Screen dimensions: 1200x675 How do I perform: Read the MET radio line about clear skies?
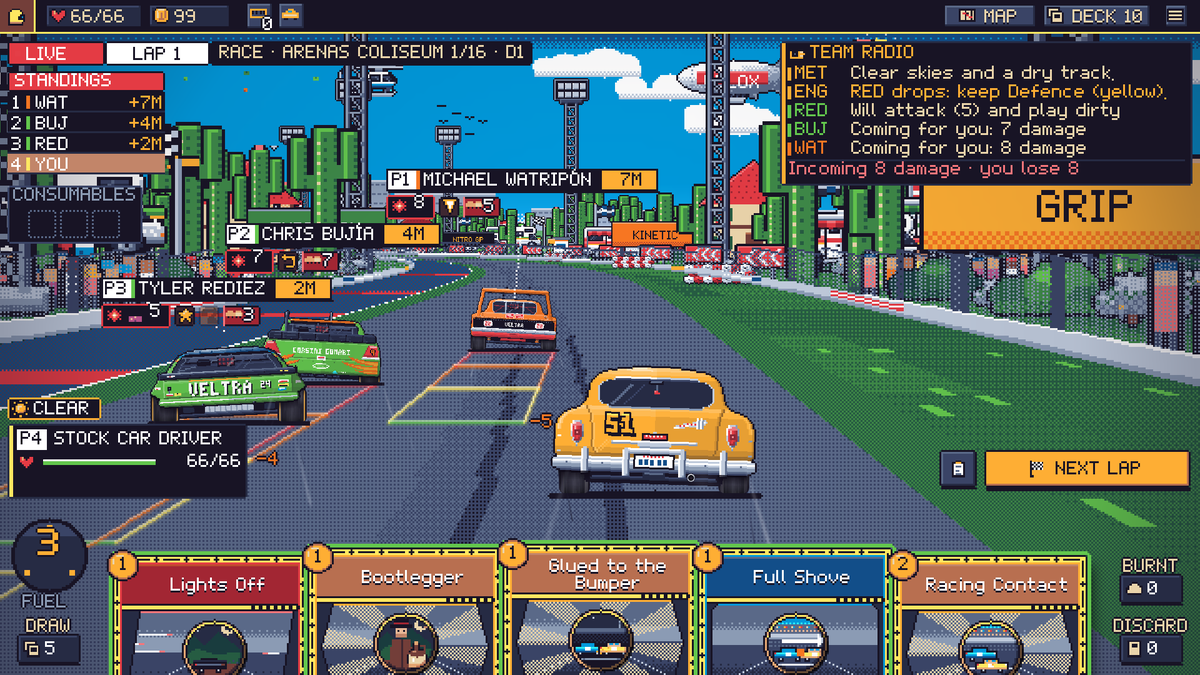click(x=952, y=72)
